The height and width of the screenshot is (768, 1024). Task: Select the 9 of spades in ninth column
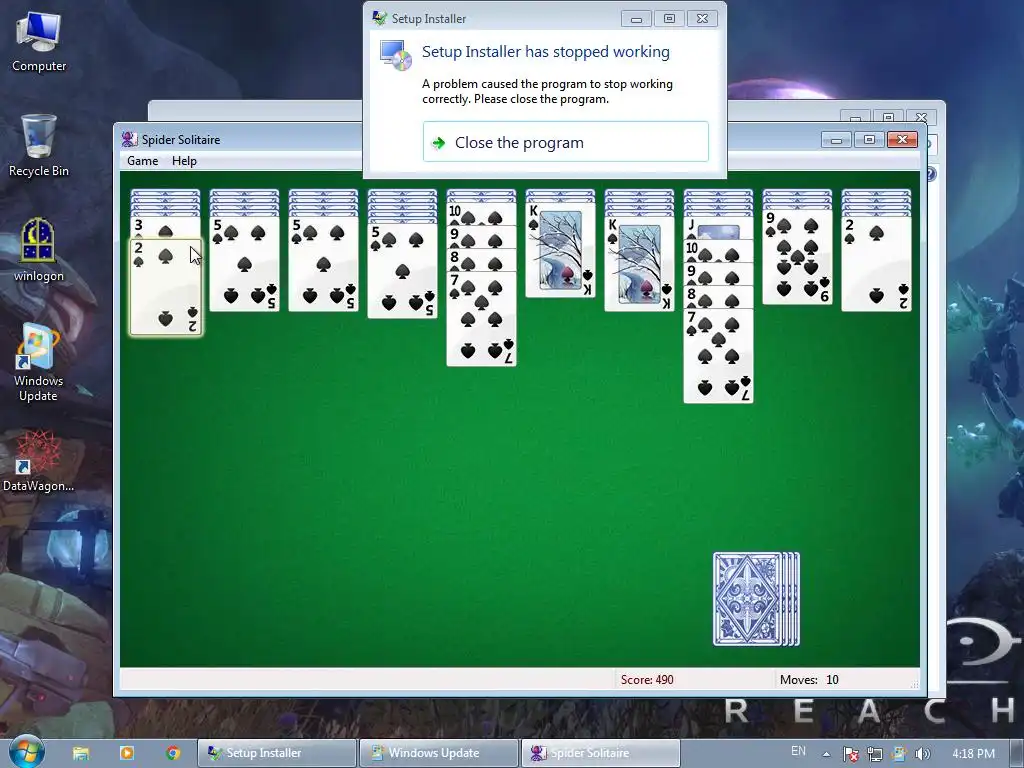[x=797, y=257]
